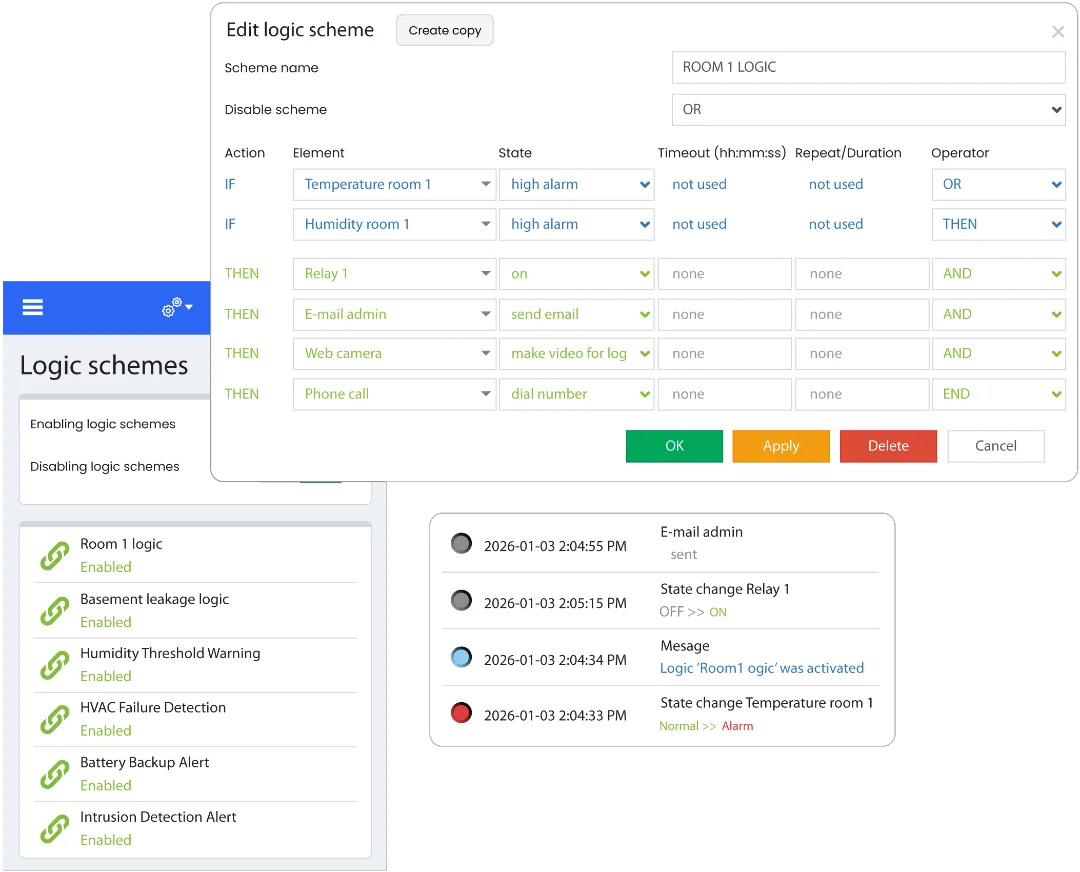Open the Humidity room 1 element dropdown
The width and height of the screenshot is (1080, 872).
395,225
